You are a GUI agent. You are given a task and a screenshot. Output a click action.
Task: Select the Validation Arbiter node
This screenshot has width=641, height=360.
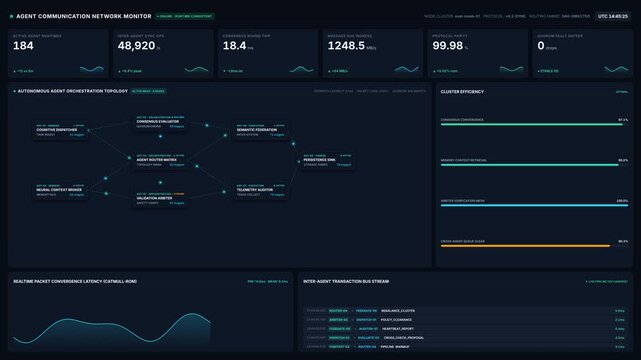pos(160,199)
